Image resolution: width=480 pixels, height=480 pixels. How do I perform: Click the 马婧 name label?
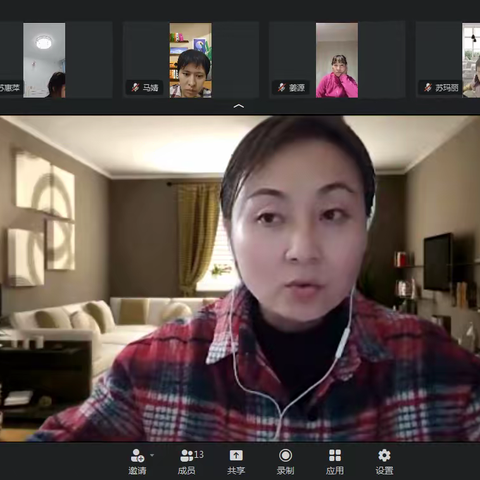(x=150, y=88)
